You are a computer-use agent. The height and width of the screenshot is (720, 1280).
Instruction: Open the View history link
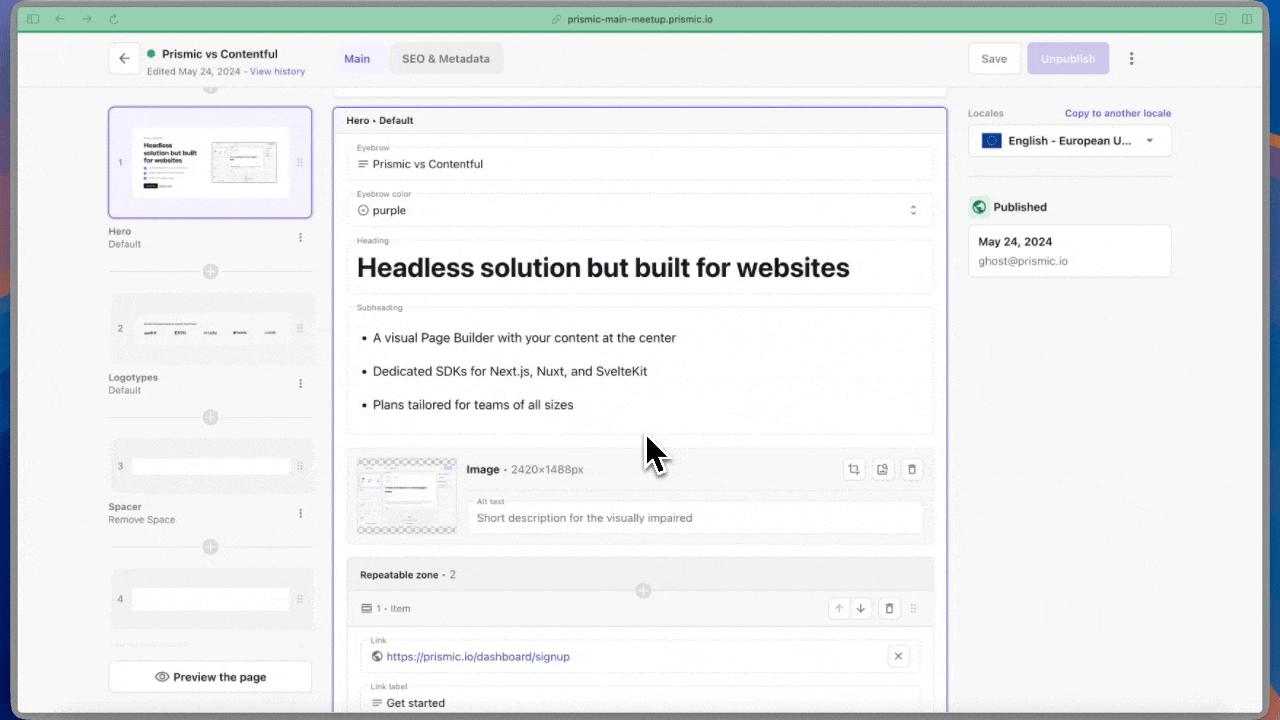pos(277,72)
